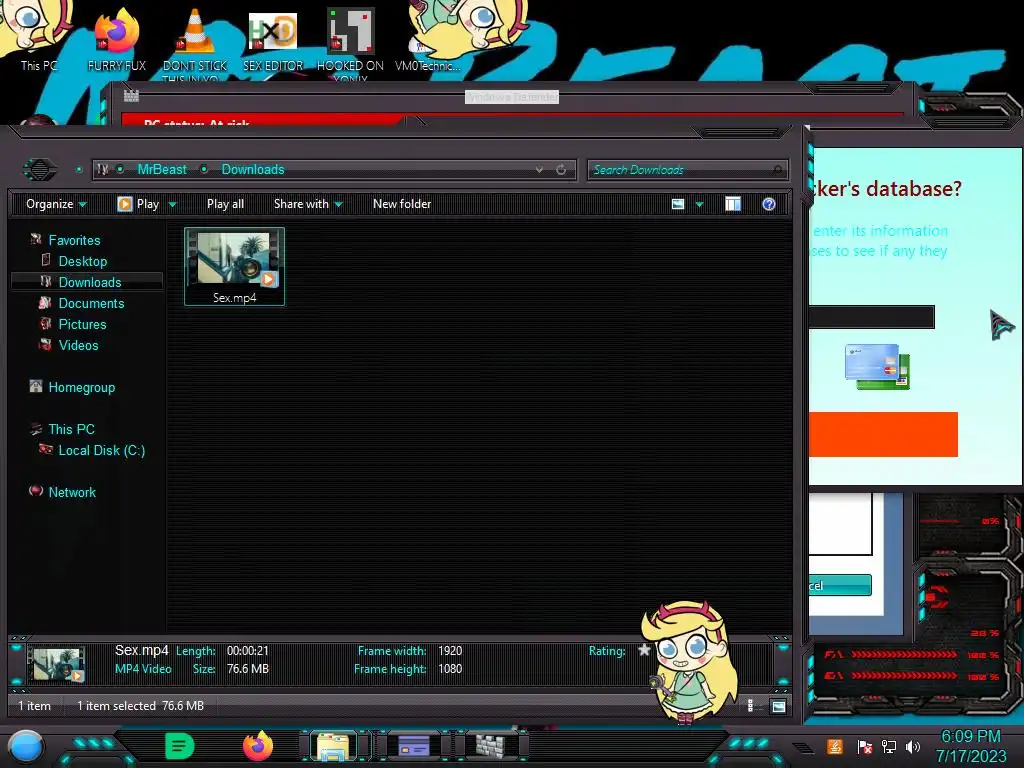This screenshot has height=768, width=1024.
Task: Expand the address bar history dropdown
Action: tap(539, 170)
